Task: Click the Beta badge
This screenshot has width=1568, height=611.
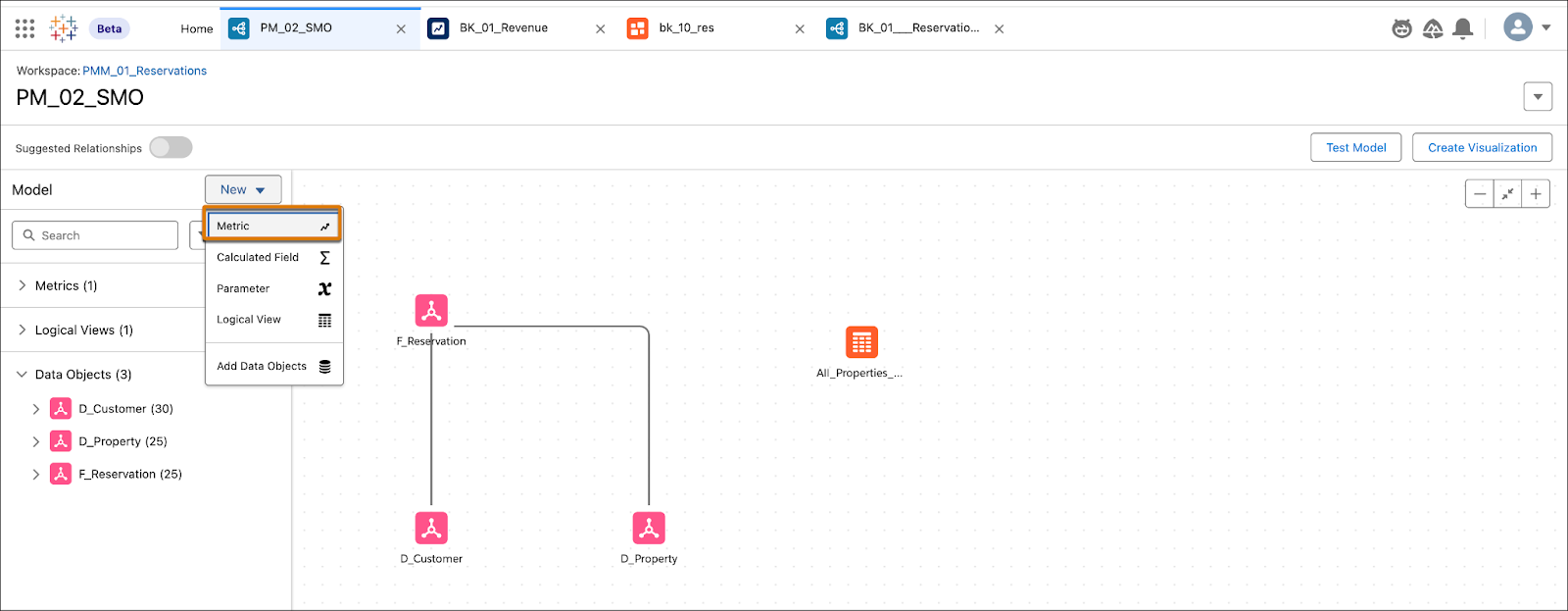Action: 110,28
